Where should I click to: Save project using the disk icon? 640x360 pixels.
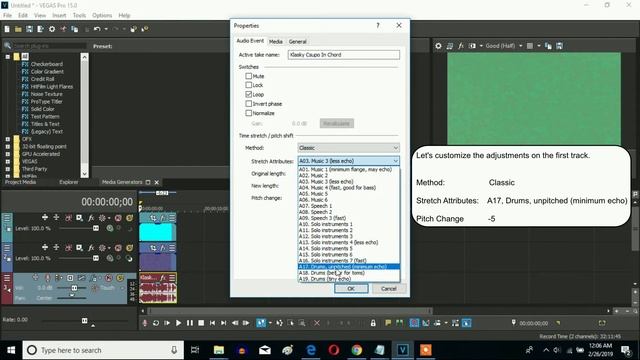(29, 29)
